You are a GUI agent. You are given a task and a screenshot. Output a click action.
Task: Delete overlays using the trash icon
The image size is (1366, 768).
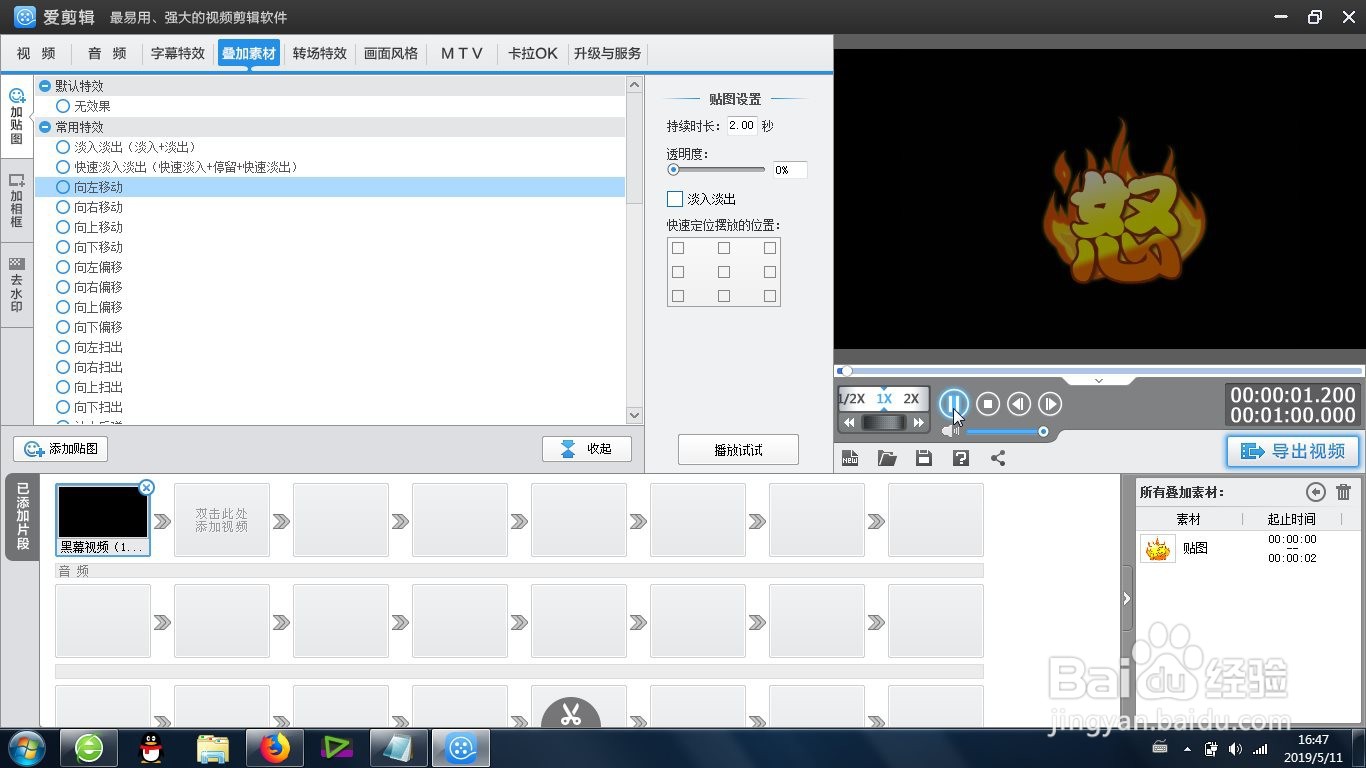coord(1341,492)
